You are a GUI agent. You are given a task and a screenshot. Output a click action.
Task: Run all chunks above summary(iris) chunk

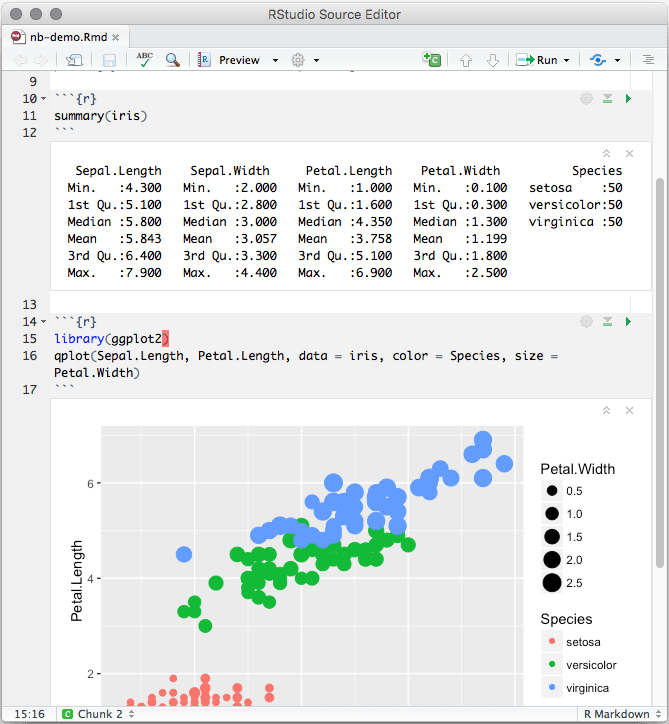coord(608,98)
